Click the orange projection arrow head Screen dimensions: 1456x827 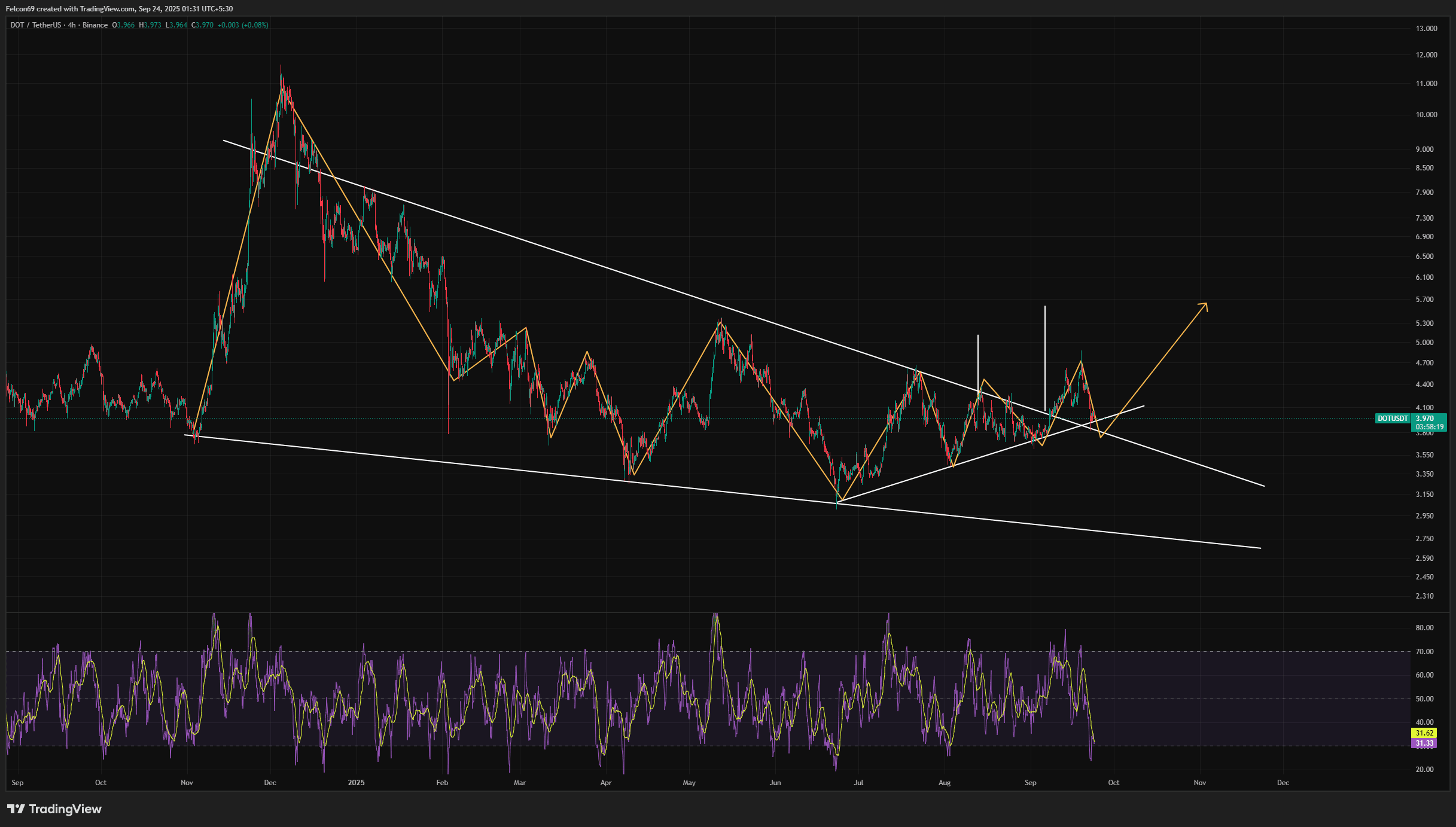[1205, 306]
